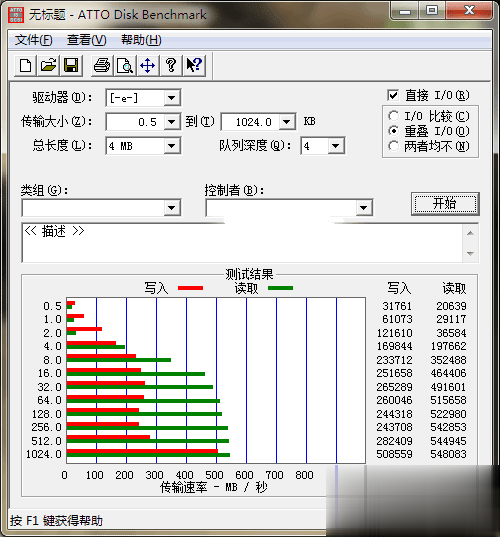Open the 总长度 4 MB dropdown
Viewport: 500px width, 537px height.
(x=171, y=146)
